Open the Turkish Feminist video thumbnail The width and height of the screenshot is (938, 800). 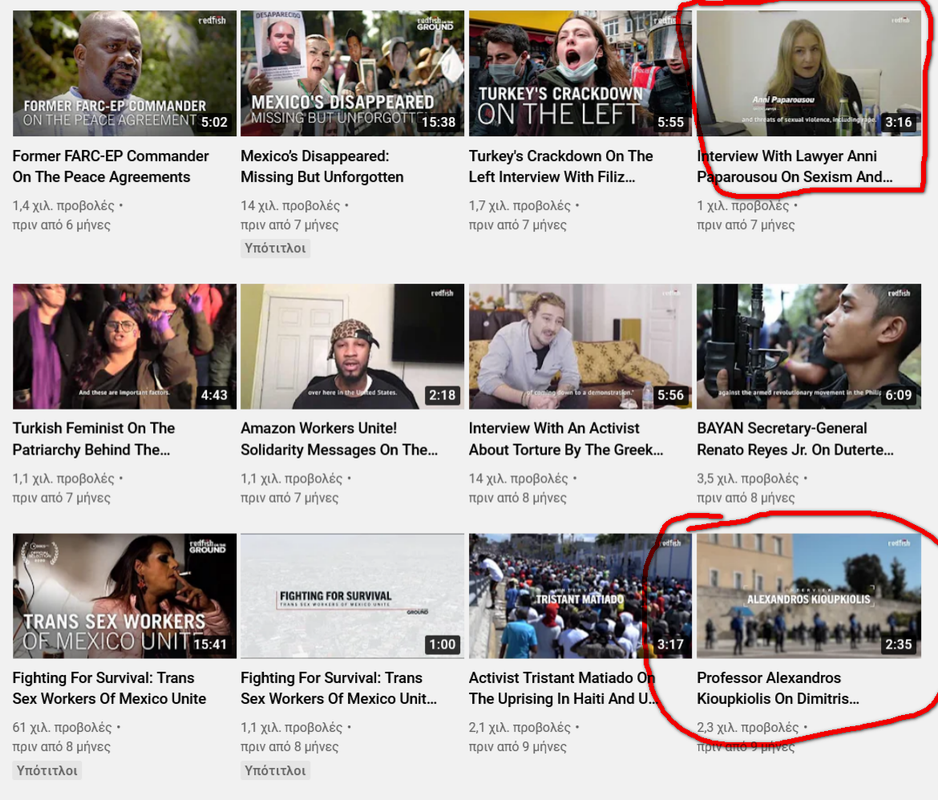[x=124, y=346]
